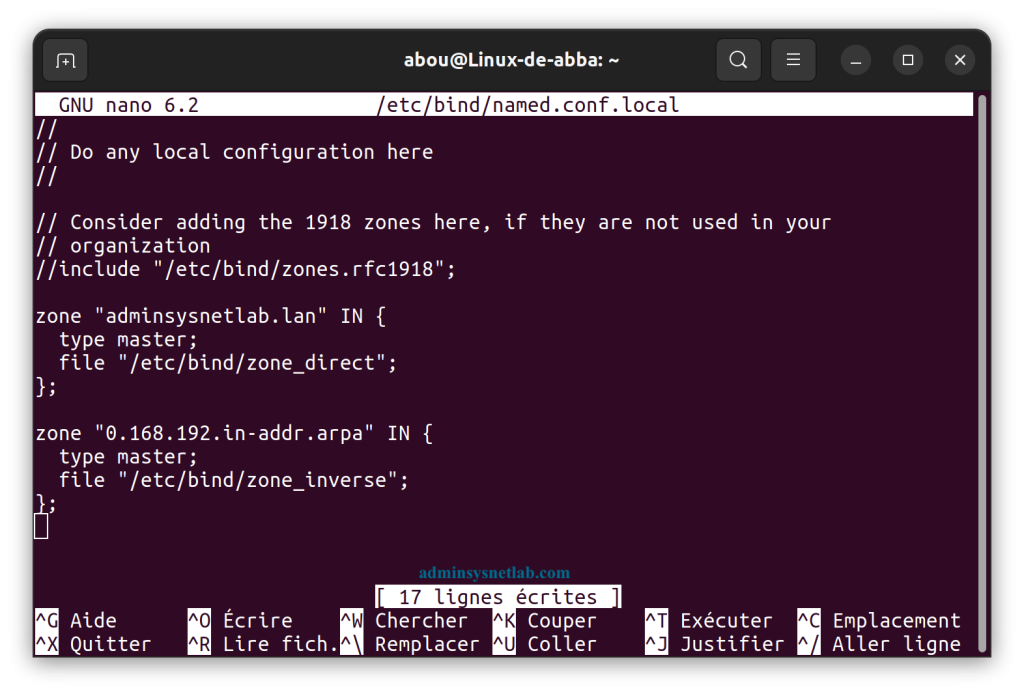Click the ^G Aide shortcut
Viewport: 1024px width, 694px height.
[76, 620]
